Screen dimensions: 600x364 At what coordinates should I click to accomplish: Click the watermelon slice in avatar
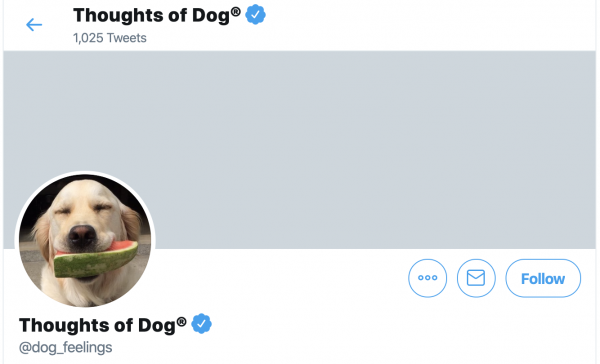[x=96, y=259]
